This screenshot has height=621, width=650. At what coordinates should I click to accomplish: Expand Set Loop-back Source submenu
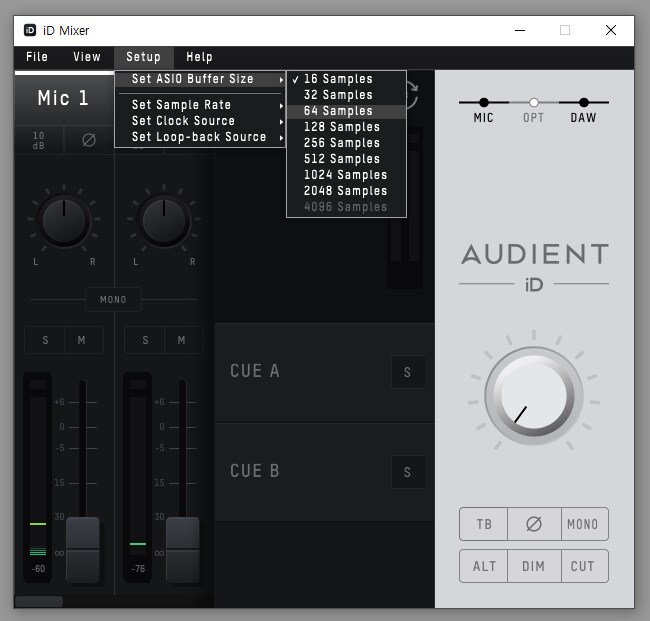200,137
